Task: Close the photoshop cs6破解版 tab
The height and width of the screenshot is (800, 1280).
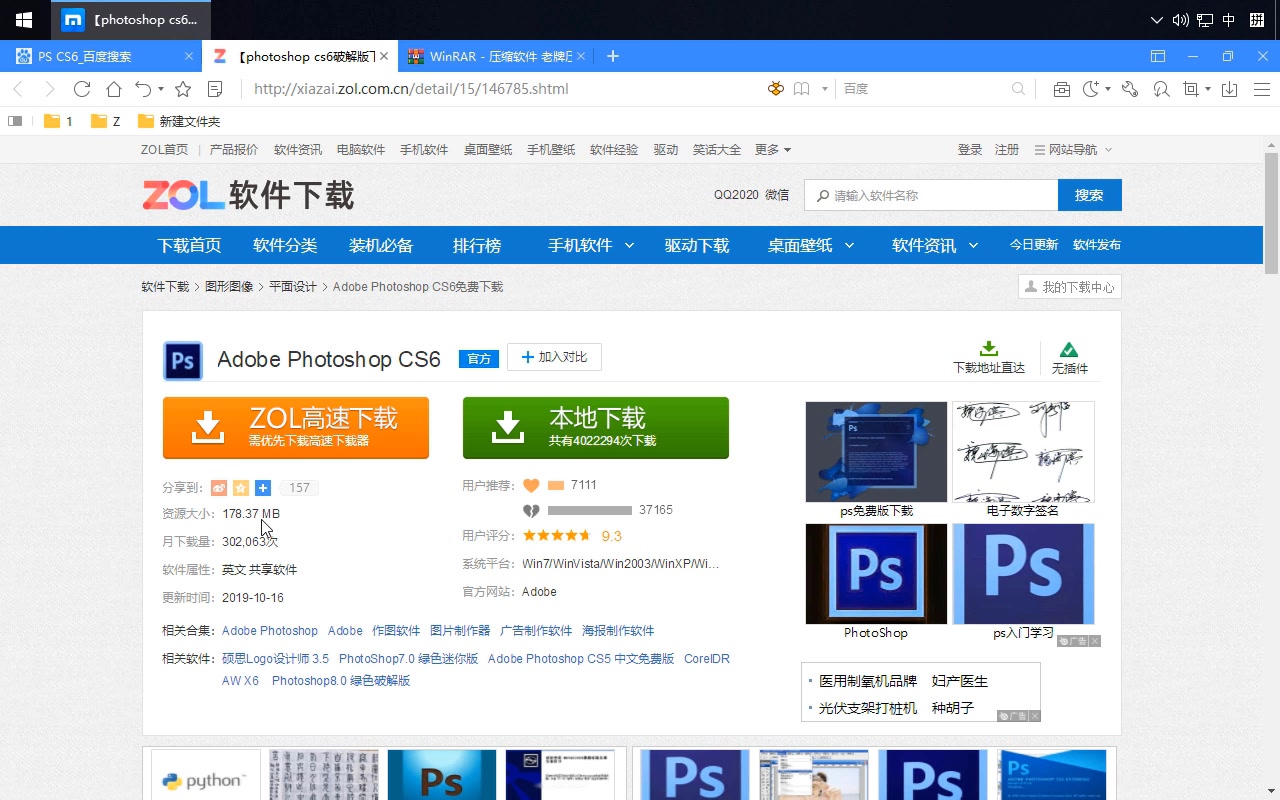Action: coord(384,56)
